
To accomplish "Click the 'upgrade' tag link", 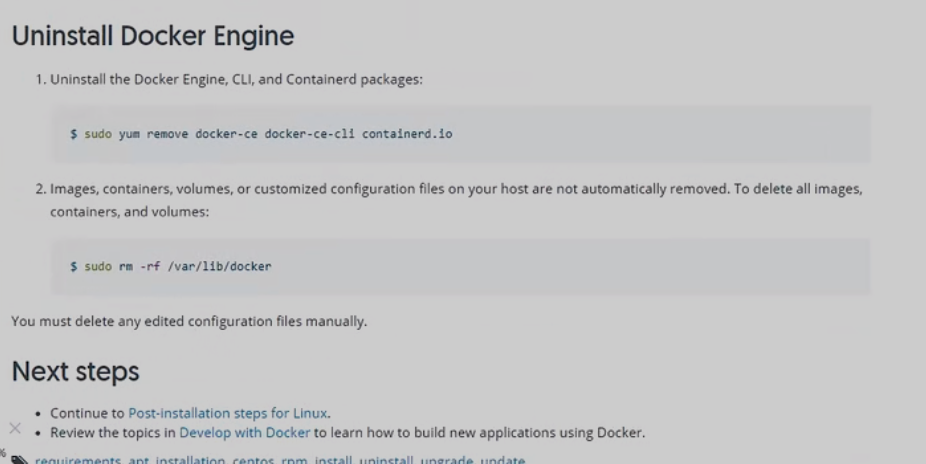I will pyautogui.click(x=446, y=459).
